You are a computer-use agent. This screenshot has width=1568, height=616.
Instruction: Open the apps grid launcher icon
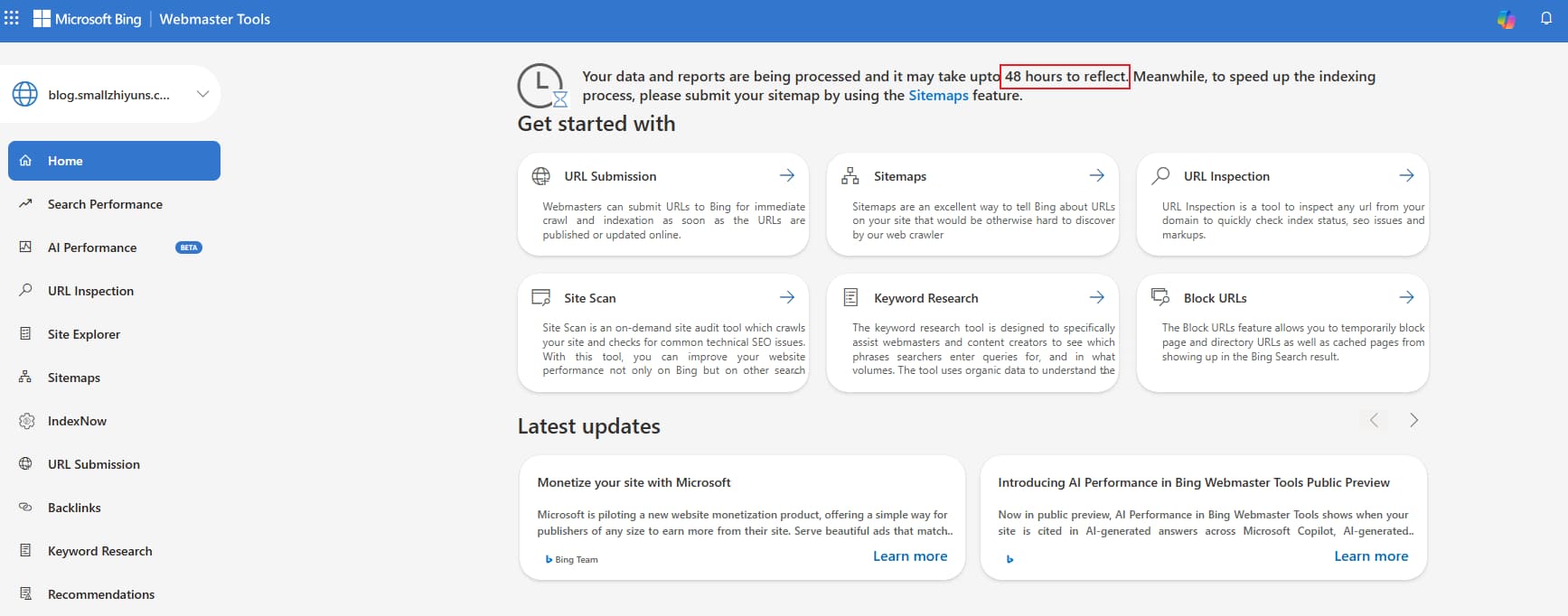click(12, 18)
